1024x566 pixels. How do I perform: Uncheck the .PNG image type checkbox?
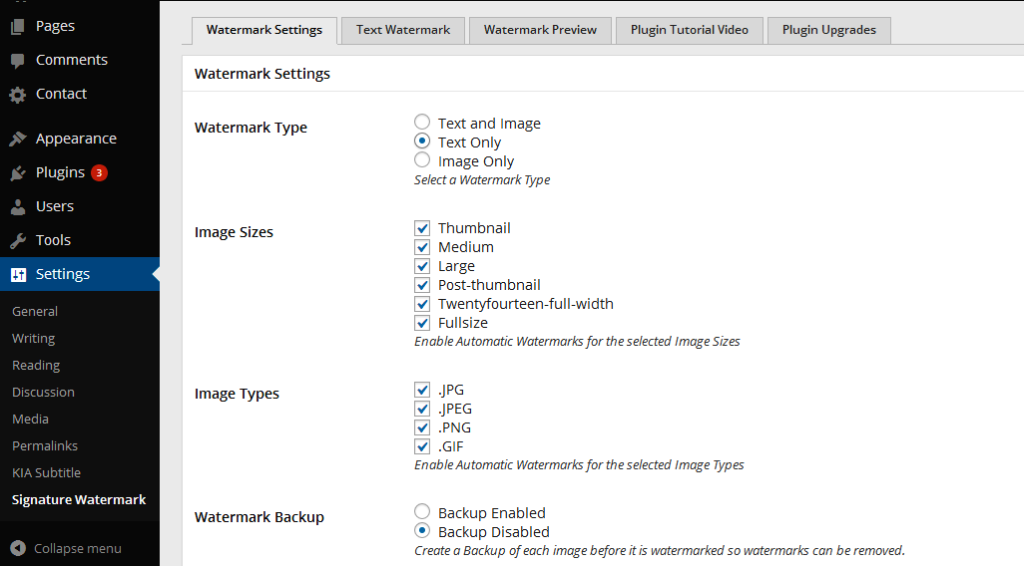422,428
